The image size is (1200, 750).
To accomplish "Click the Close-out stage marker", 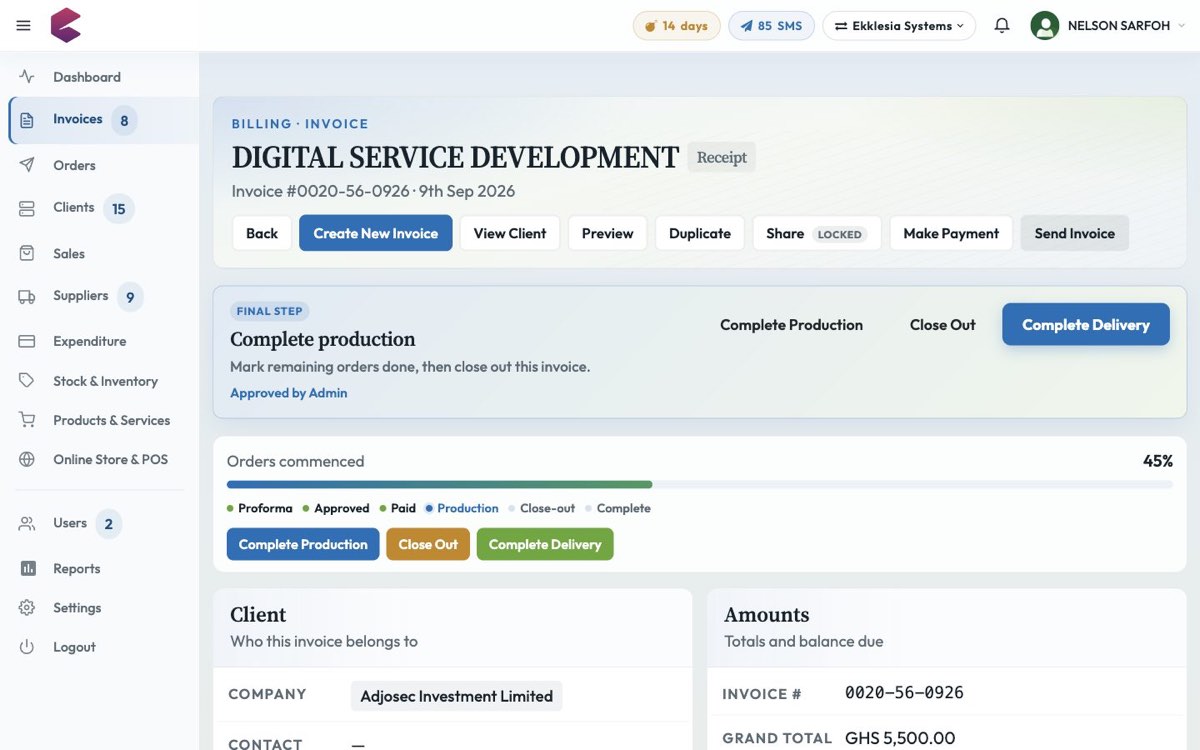I will tap(542, 508).
